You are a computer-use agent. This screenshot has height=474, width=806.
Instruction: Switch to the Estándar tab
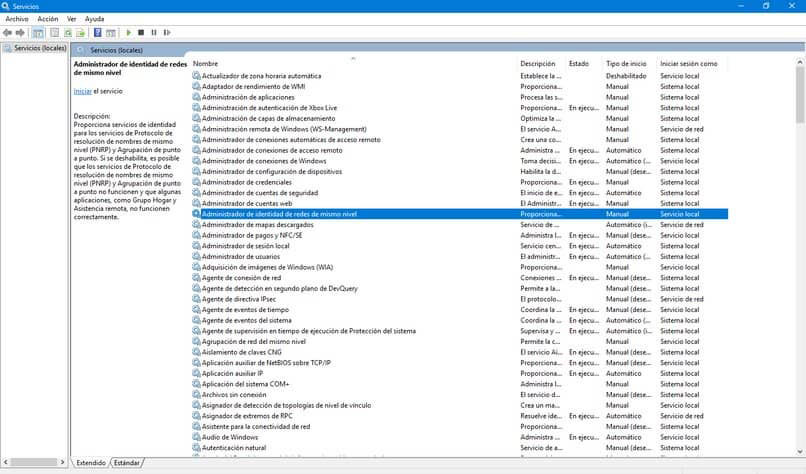(127, 463)
